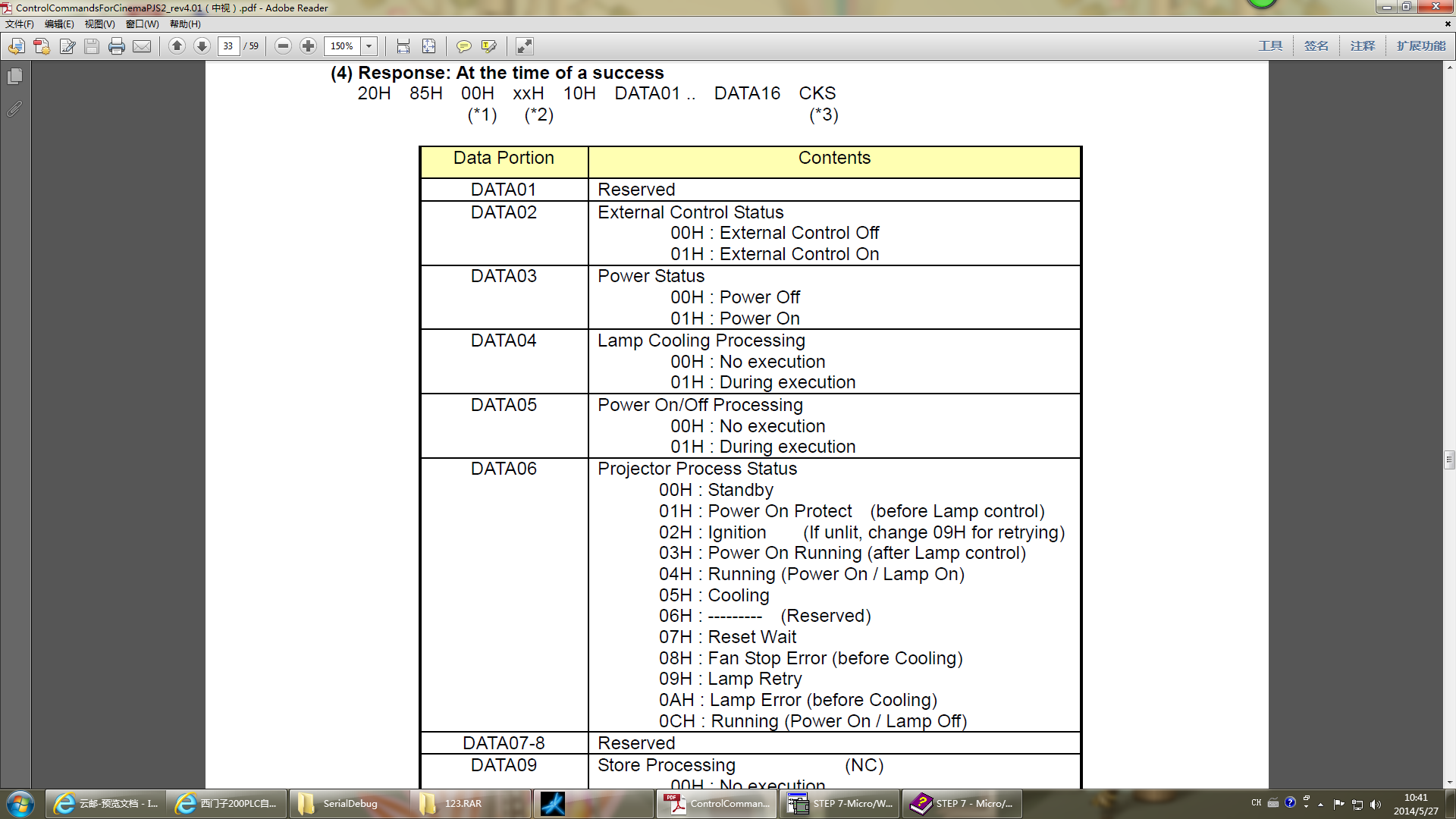
Task: Click the vertical scrollbar thumb
Action: point(1449,460)
